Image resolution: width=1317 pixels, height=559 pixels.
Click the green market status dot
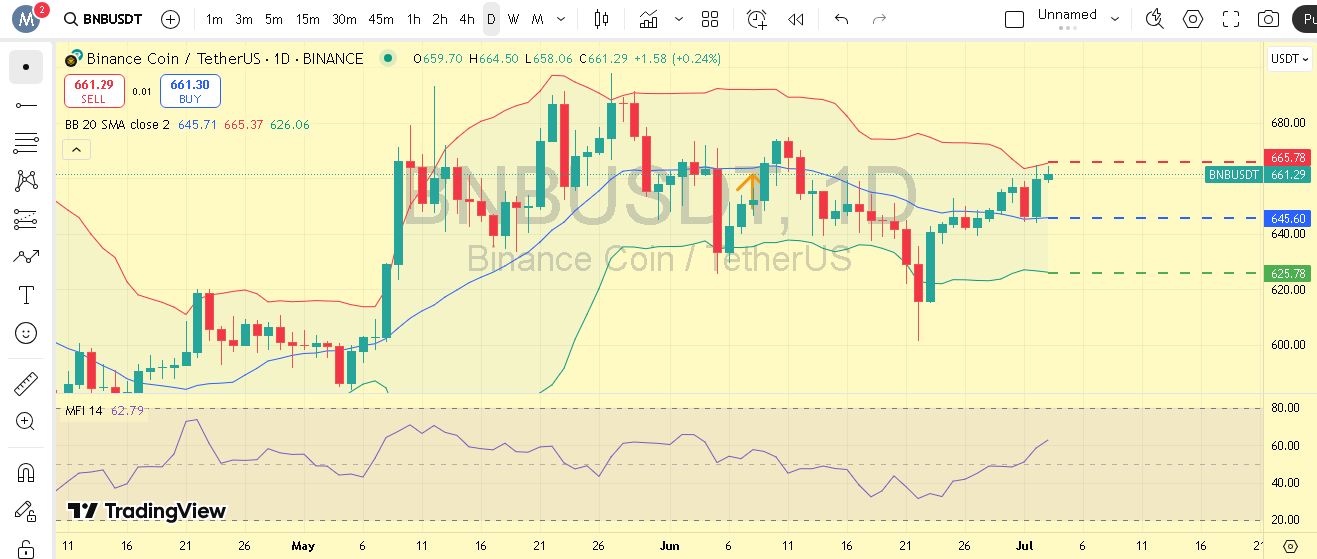(388, 59)
